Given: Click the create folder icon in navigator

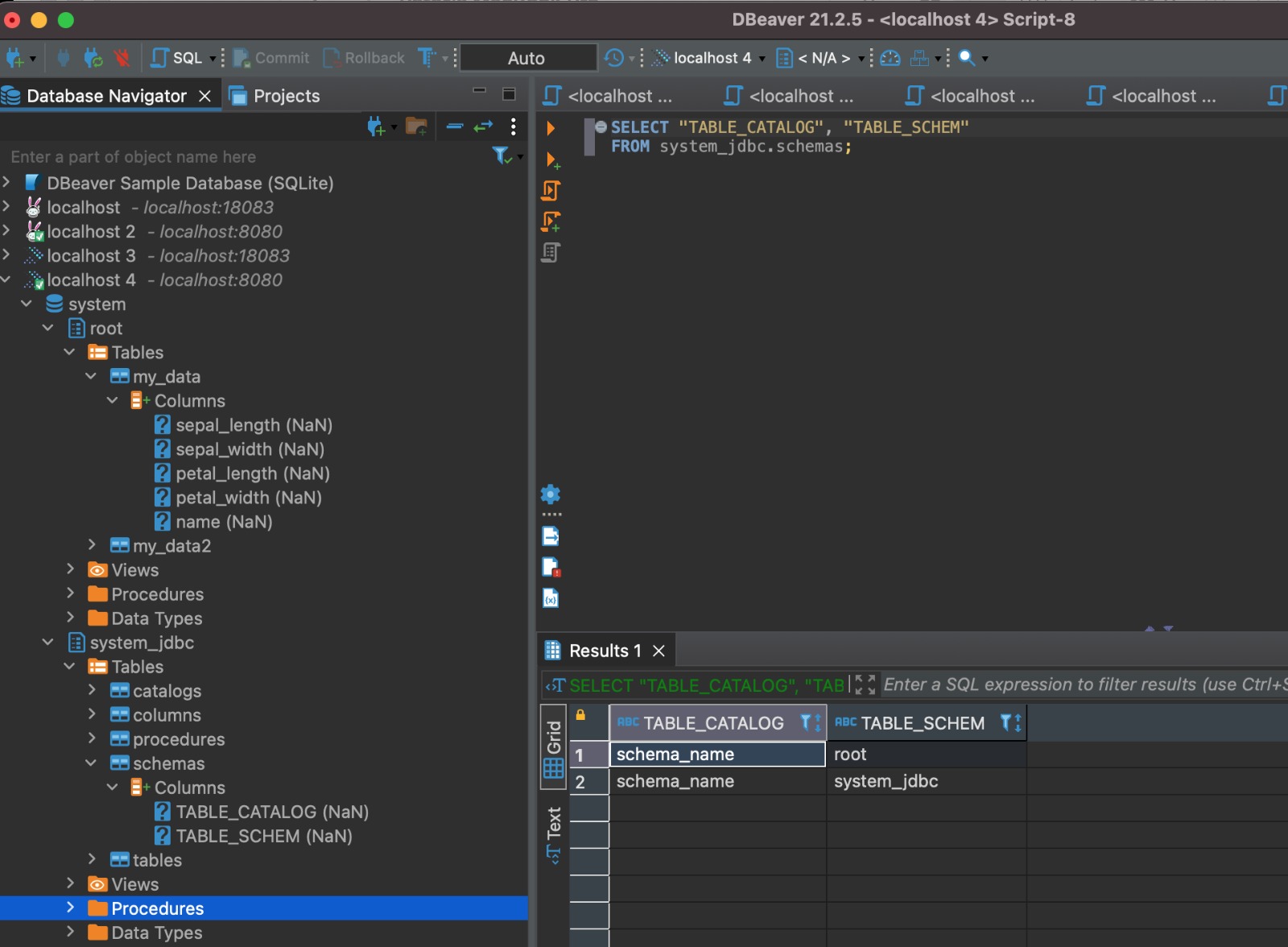Looking at the screenshot, I should (416, 126).
